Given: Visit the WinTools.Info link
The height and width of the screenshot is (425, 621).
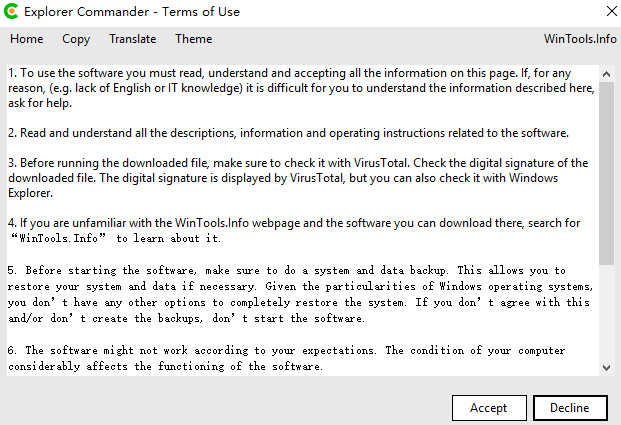Looking at the screenshot, I should (x=580, y=39).
